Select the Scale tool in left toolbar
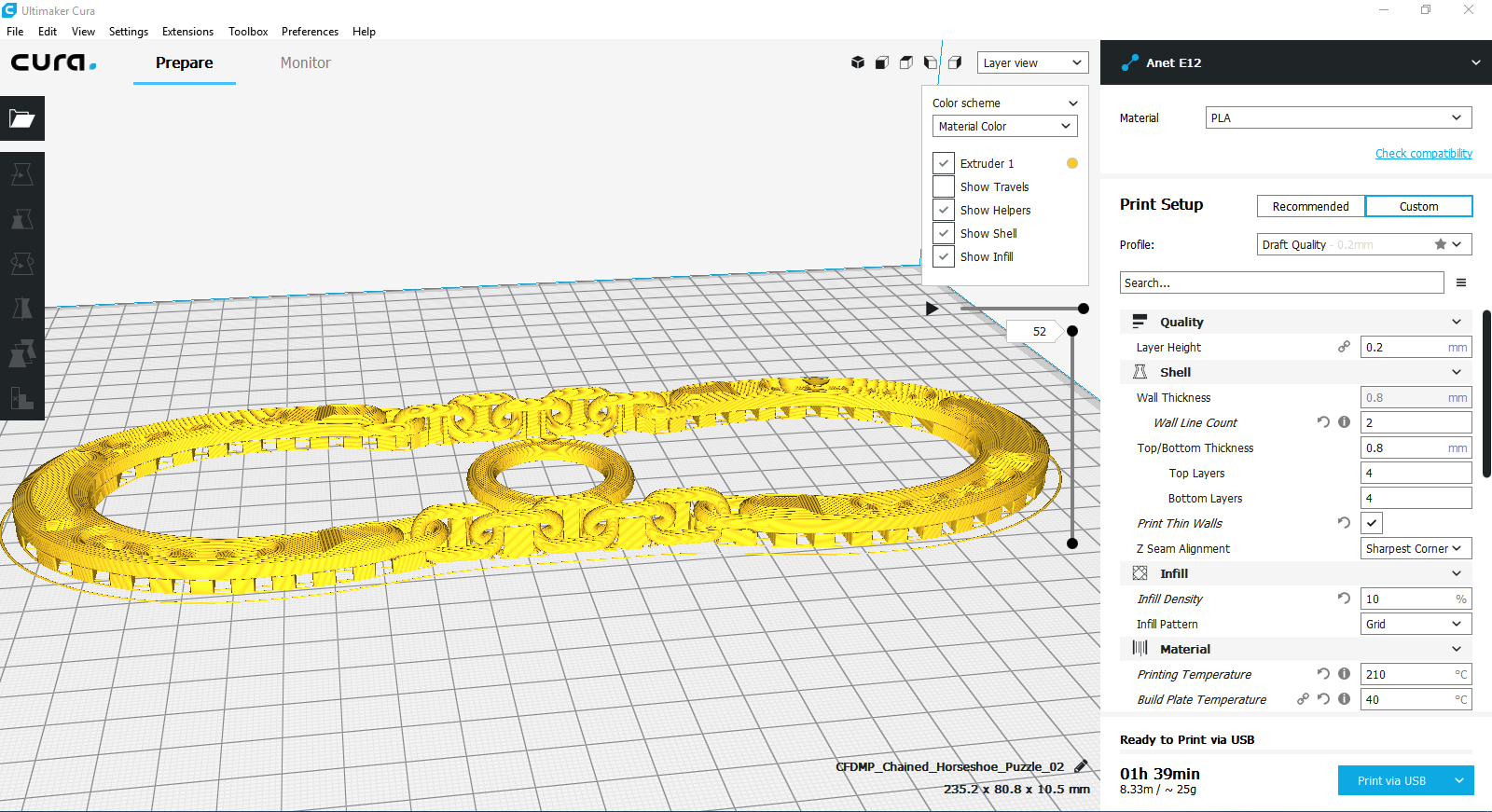1492x812 pixels. [22, 219]
